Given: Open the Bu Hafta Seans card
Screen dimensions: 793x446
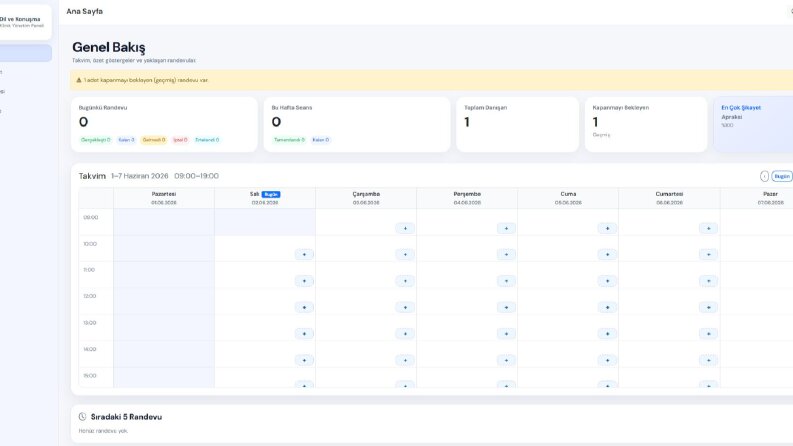Looking at the screenshot, I should [x=357, y=124].
